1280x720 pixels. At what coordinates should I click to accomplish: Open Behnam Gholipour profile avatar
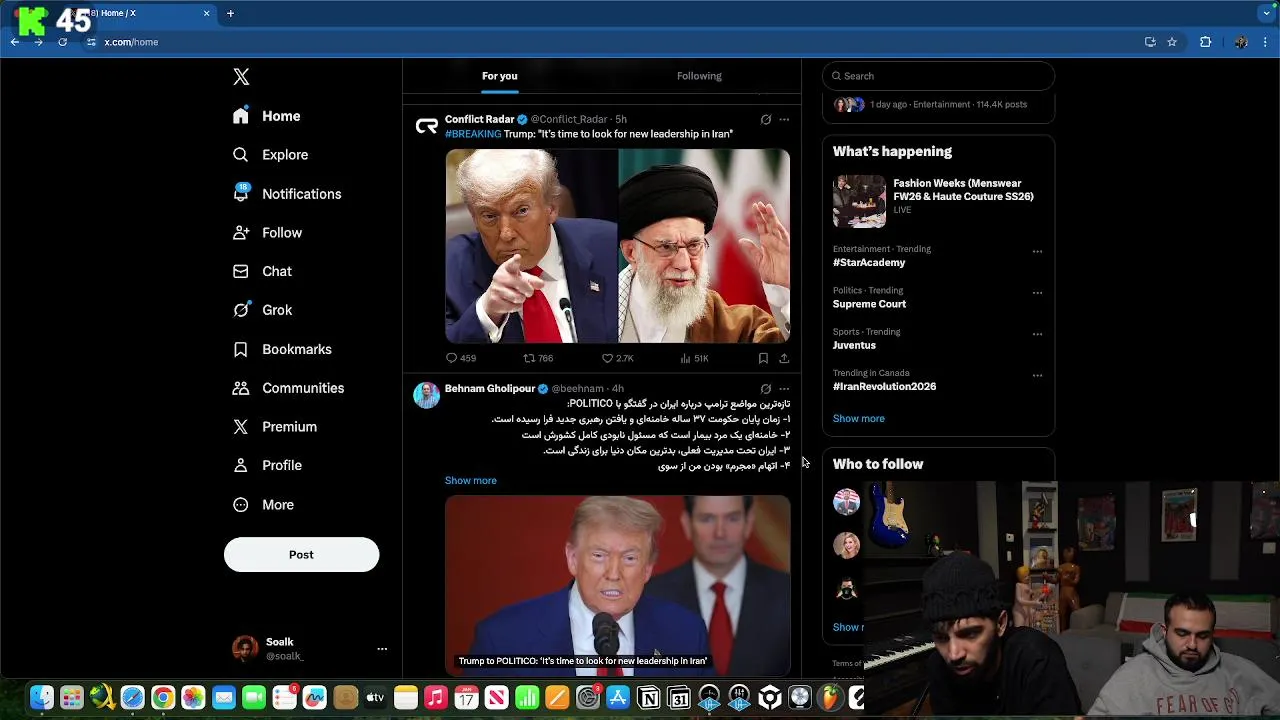point(427,395)
